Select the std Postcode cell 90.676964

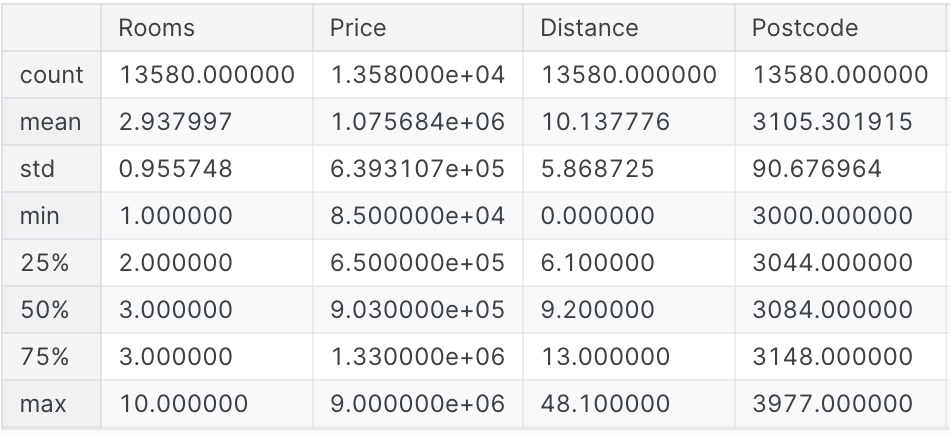tap(817, 169)
